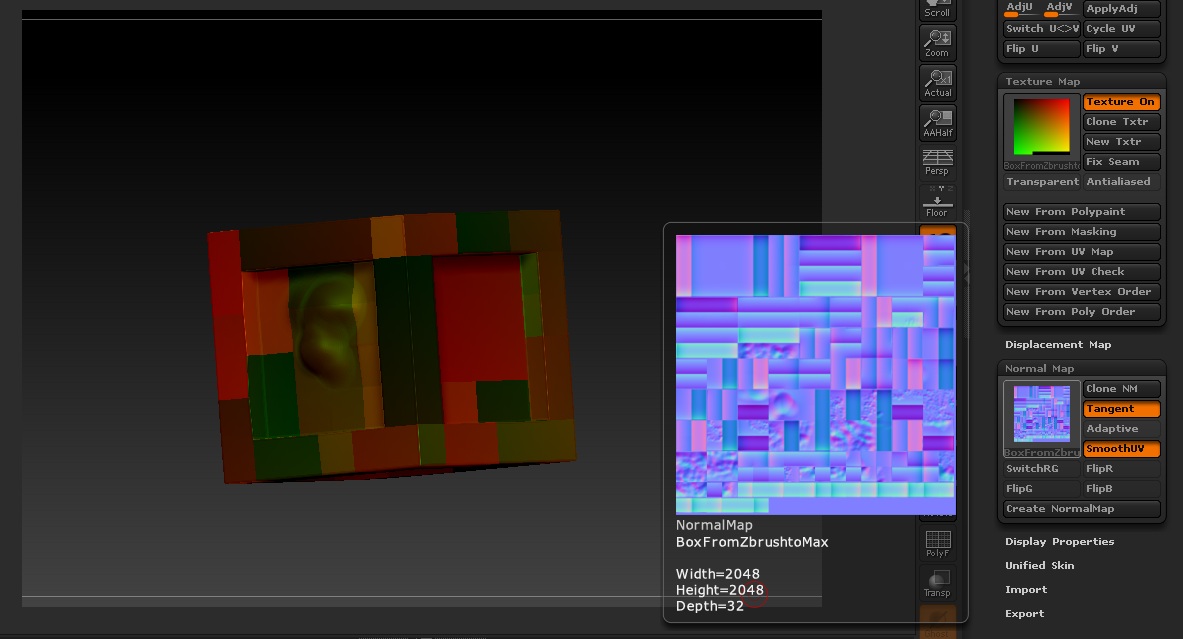Click the NormalMap label in popup
1183x639 pixels.
(714, 525)
